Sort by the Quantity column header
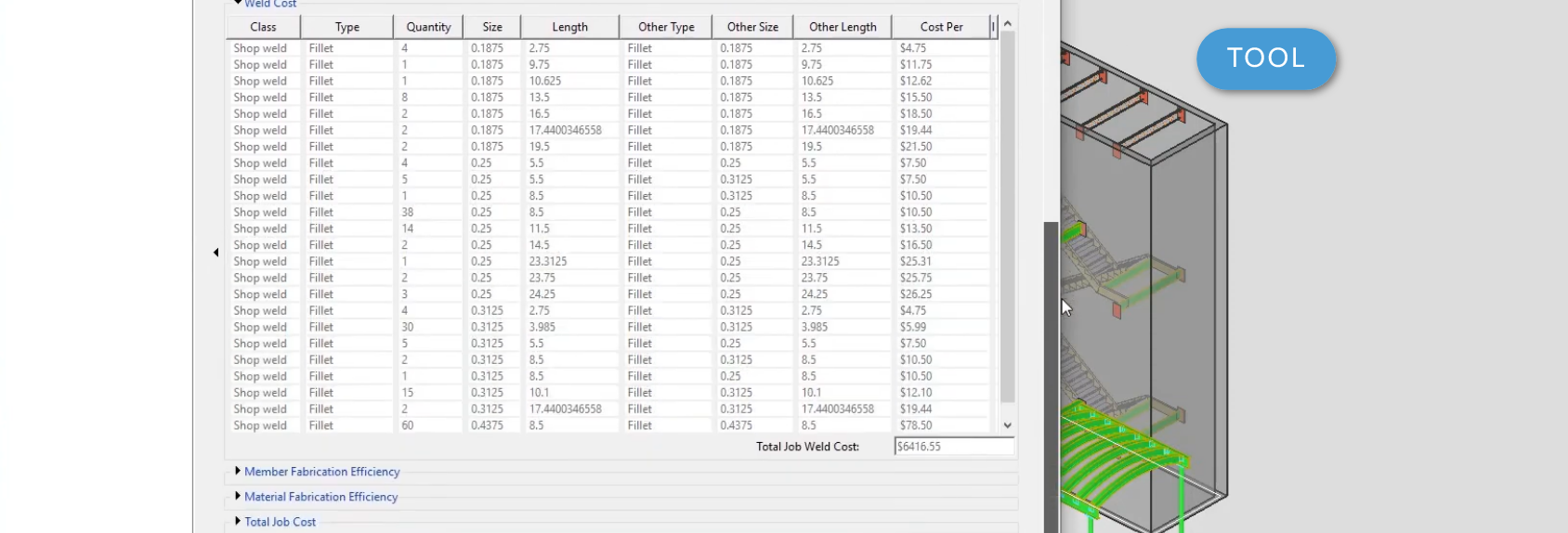 (428, 27)
